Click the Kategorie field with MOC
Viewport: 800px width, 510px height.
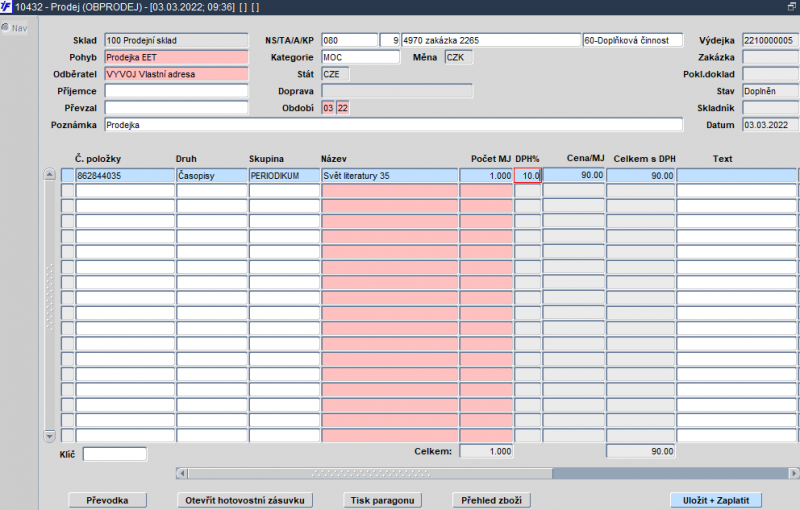coord(360,57)
